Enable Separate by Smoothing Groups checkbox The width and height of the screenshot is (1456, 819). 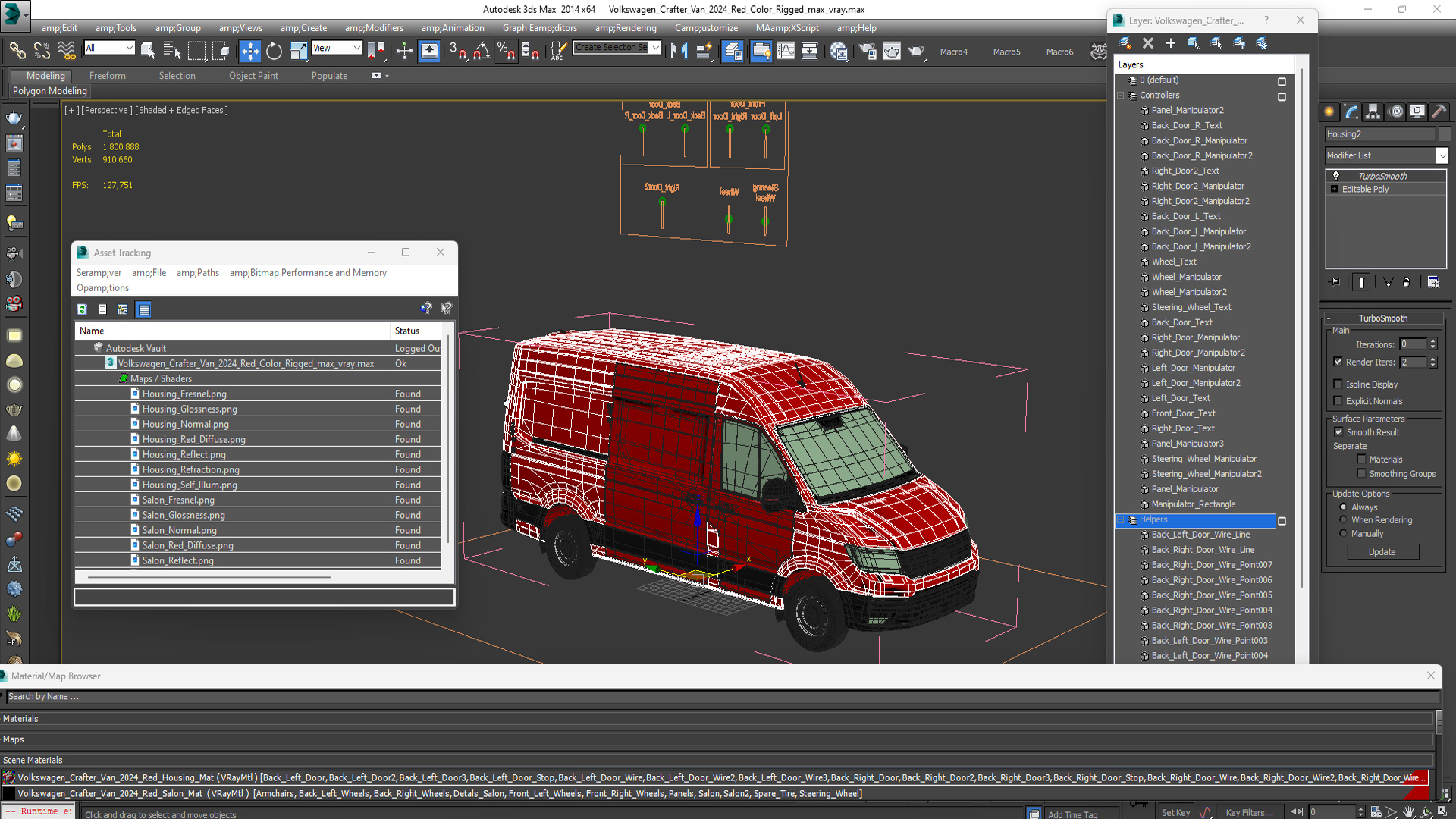click(1361, 474)
